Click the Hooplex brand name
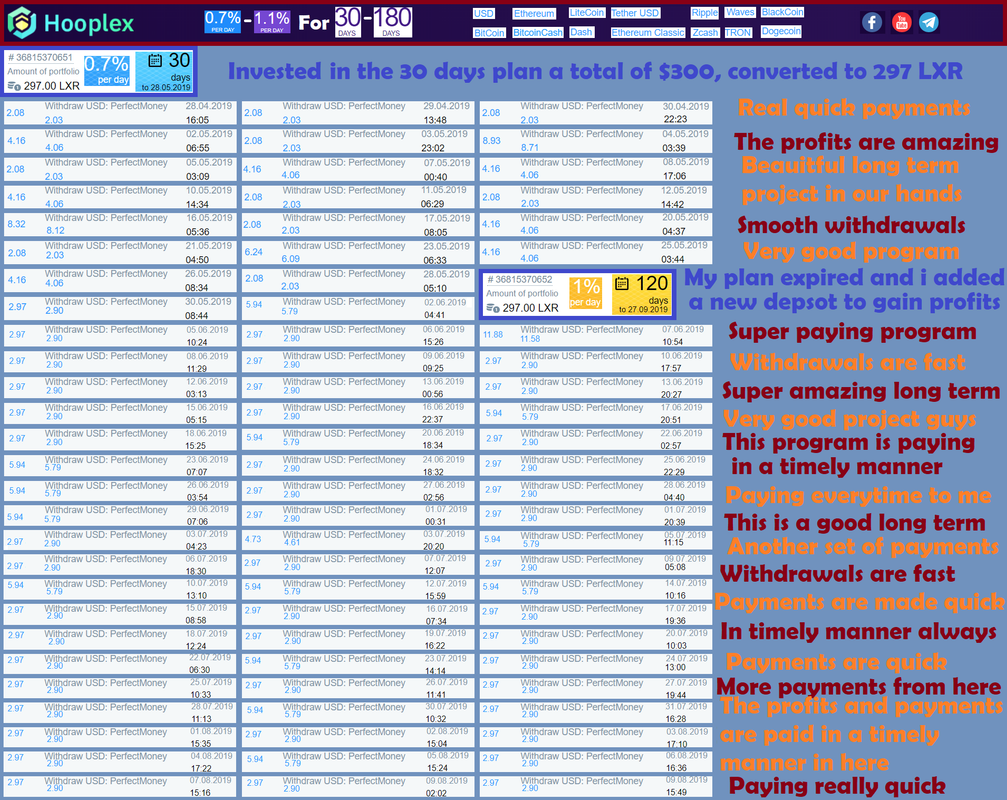This screenshot has width=1007, height=800. [x=89, y=24]
